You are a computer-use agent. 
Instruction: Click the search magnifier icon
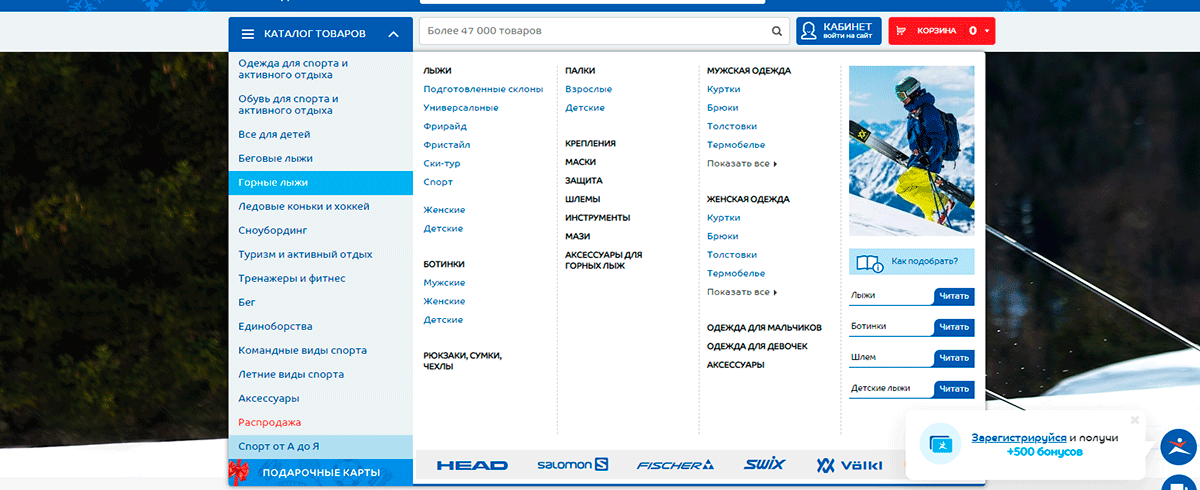tap(777, 31)
